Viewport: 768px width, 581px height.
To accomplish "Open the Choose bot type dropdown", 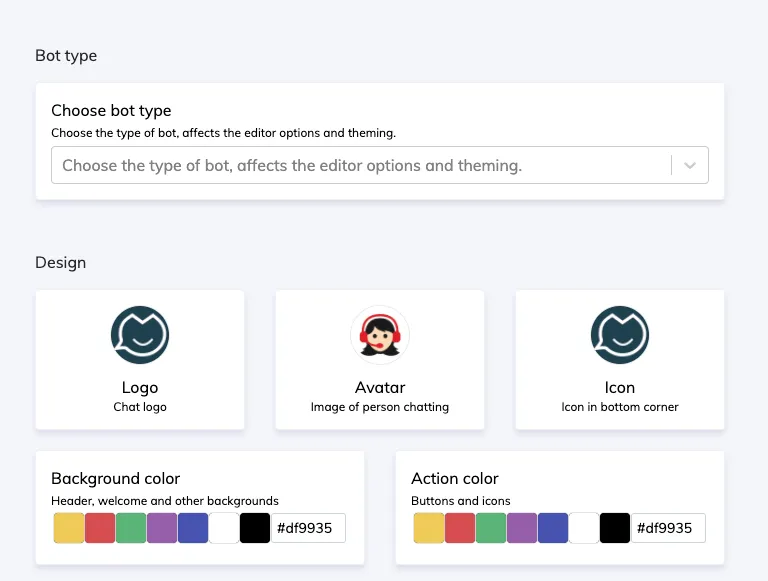I will click(x=380, y=165).
